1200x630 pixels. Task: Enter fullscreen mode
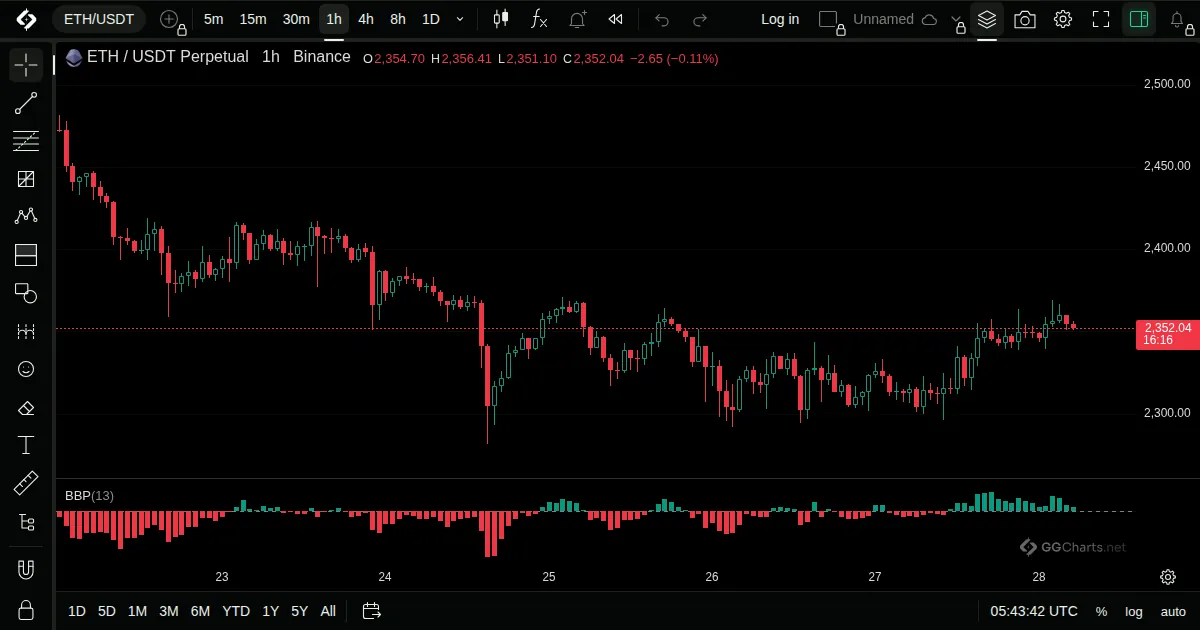click(1101, 19)
